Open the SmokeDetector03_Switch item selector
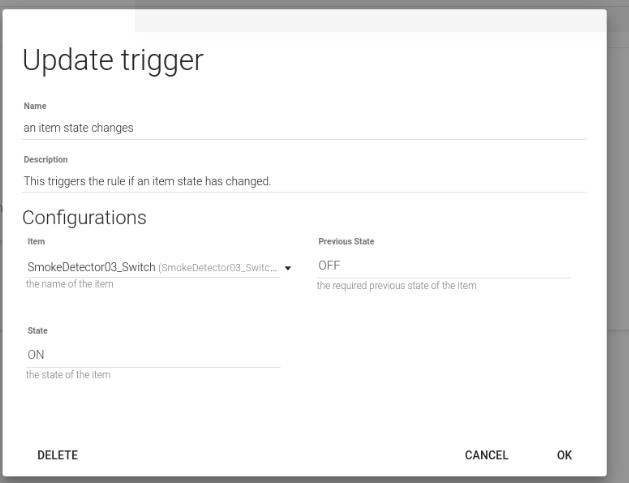 coord(150,267)
